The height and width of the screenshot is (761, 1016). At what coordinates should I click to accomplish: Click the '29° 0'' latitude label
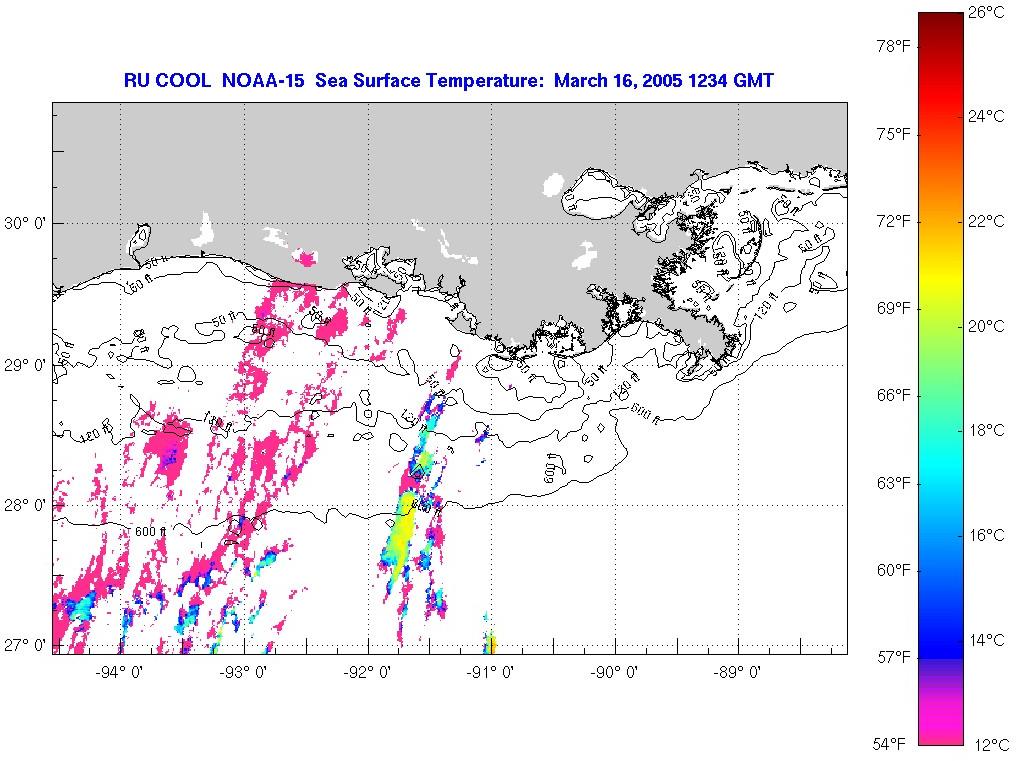(25, 366)
